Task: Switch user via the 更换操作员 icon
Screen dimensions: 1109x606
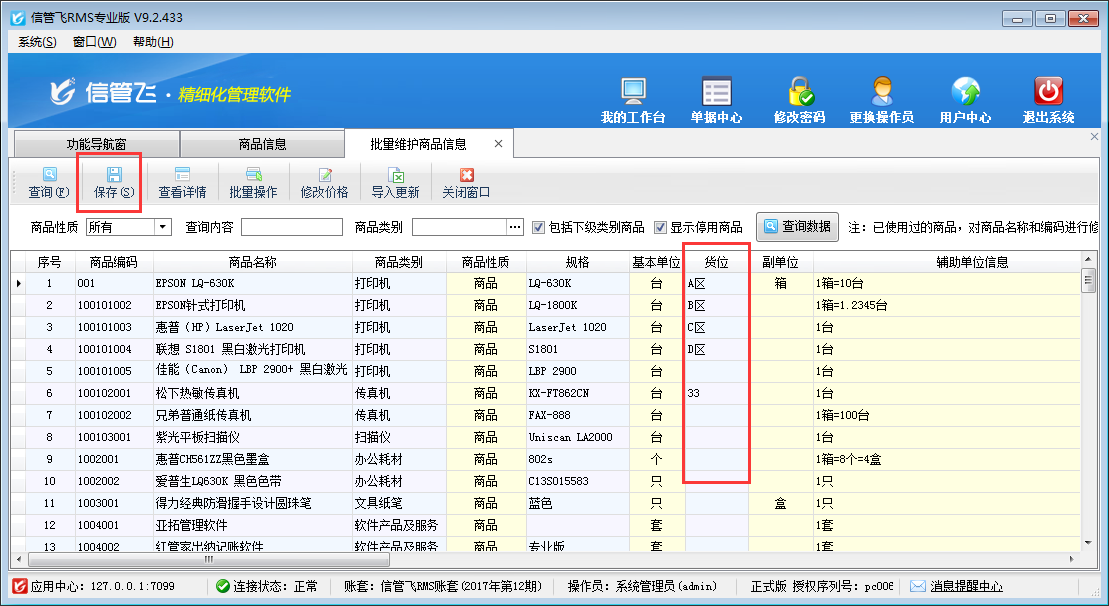Action: [881, 92]
